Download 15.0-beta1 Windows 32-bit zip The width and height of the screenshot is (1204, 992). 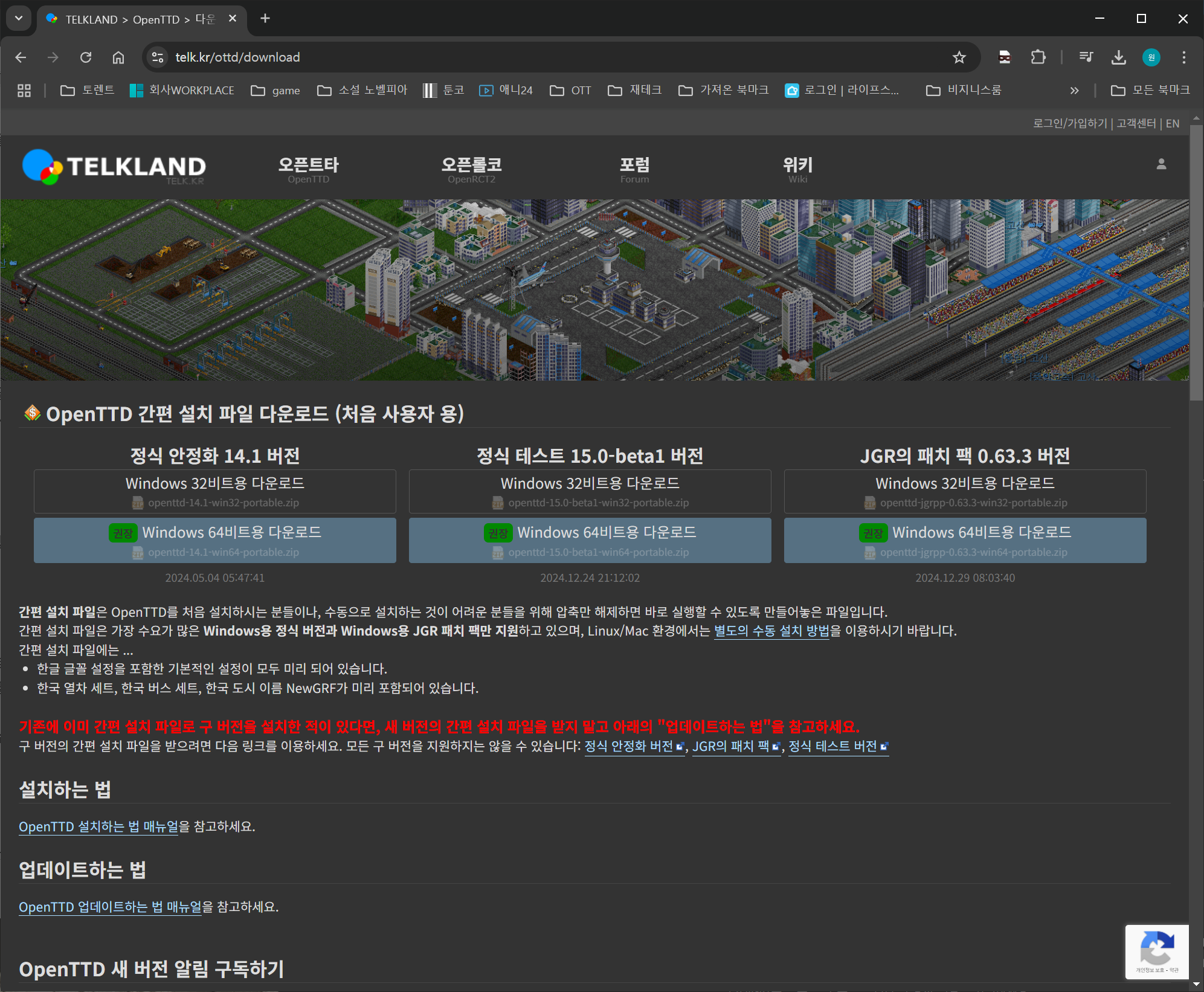pos(590,492)
